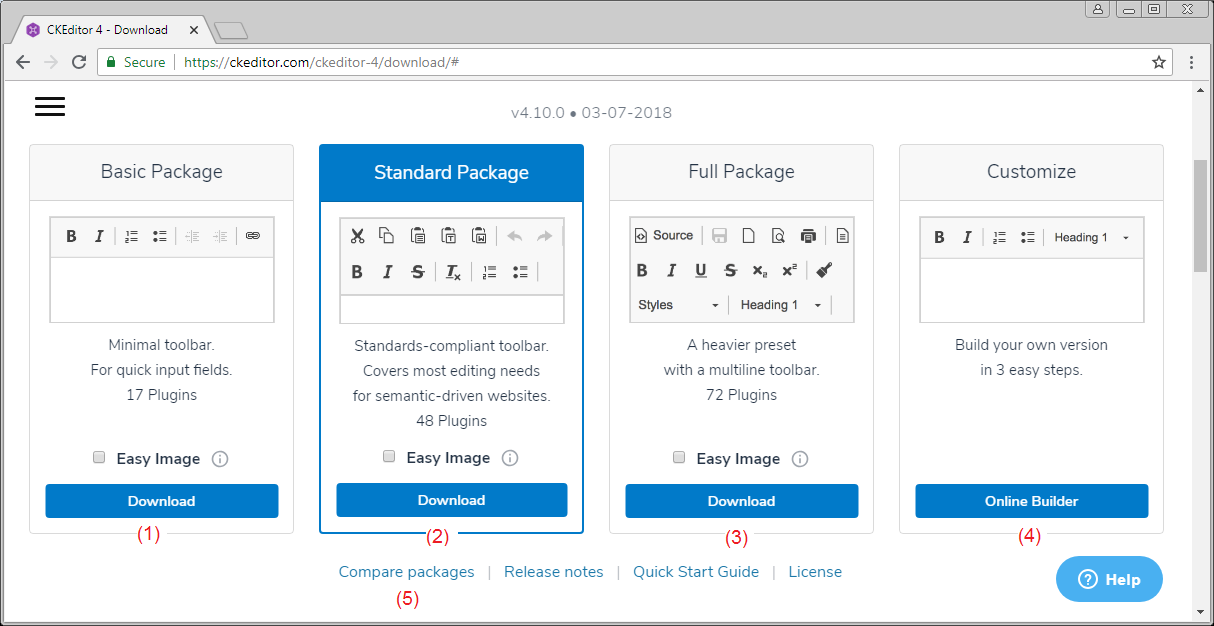
Task: Click Italic icon in Basic Package preview
Action: click(x=99, y=237)
